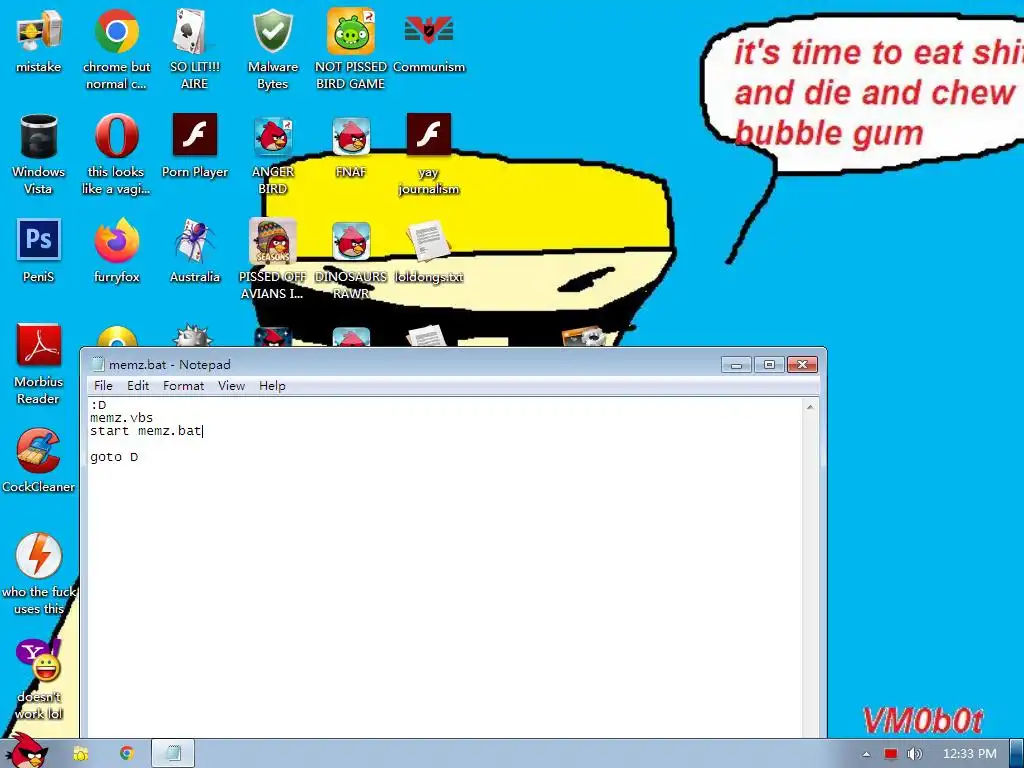Click the red flag tray icon

891,754
